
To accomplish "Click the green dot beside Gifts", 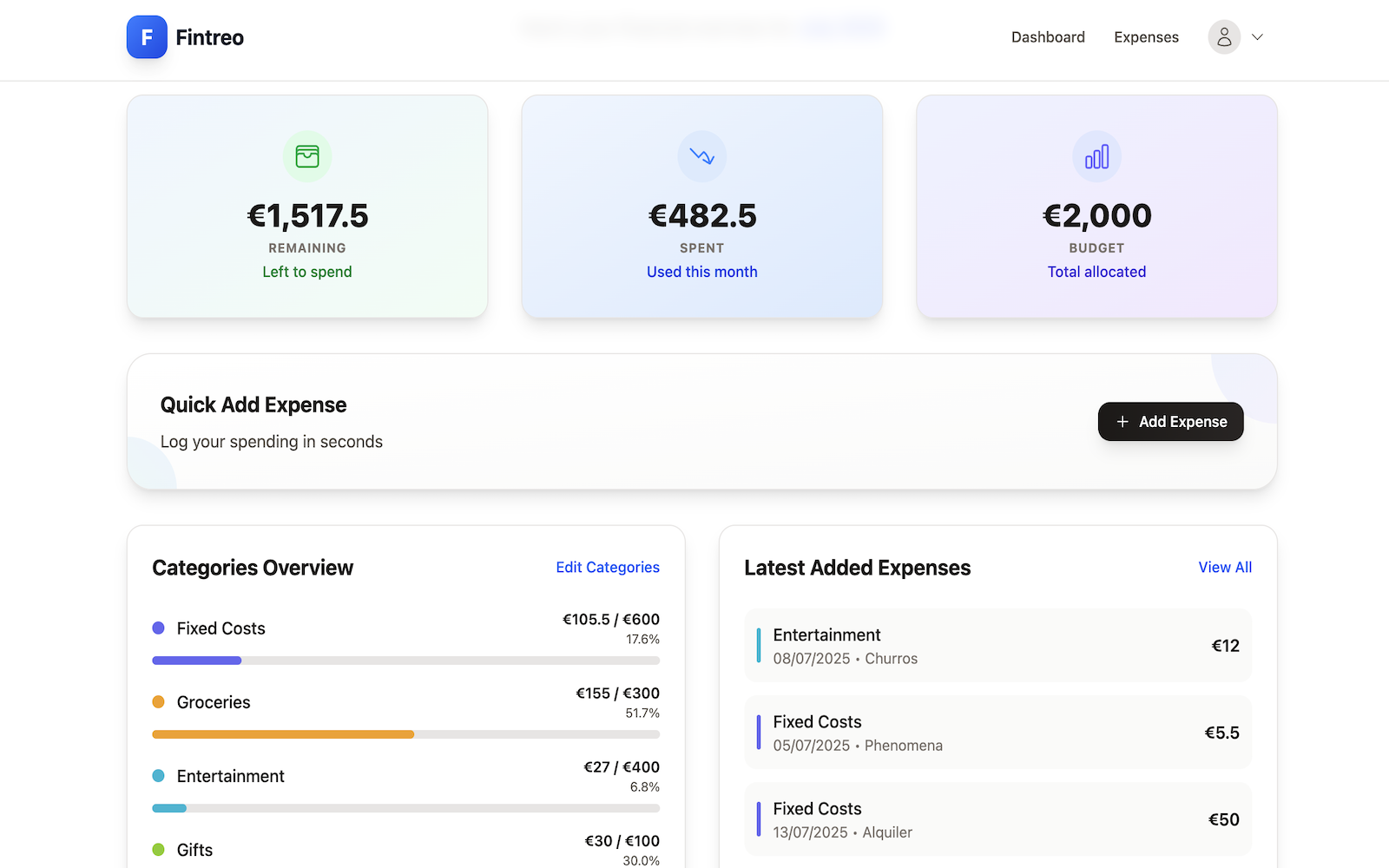I will (x=158, y=849).
